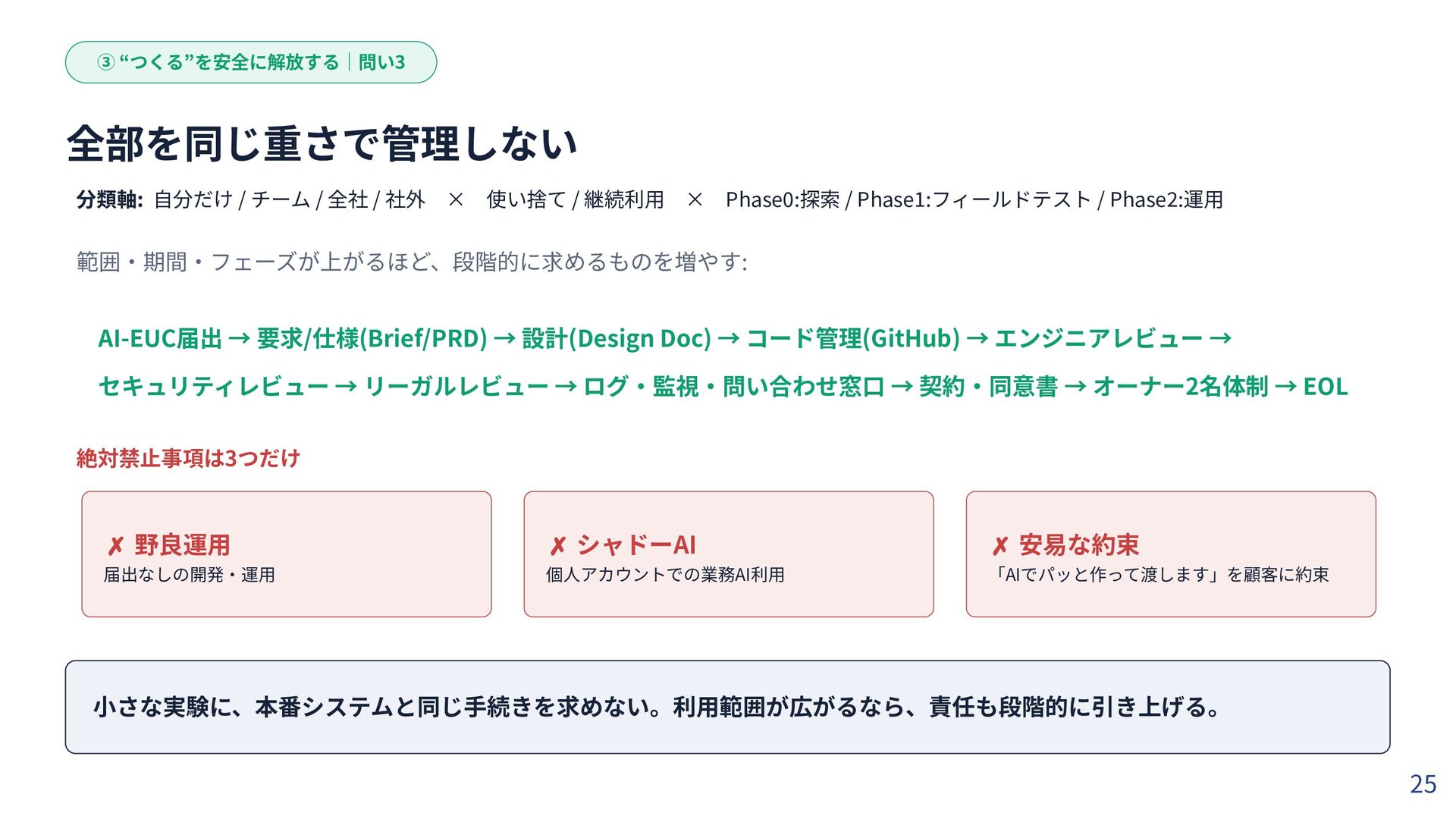Click the arrow after AI-EUC届出
Image resolution: width=1456 pixels, height=819 pixels.
pos(239,338)
